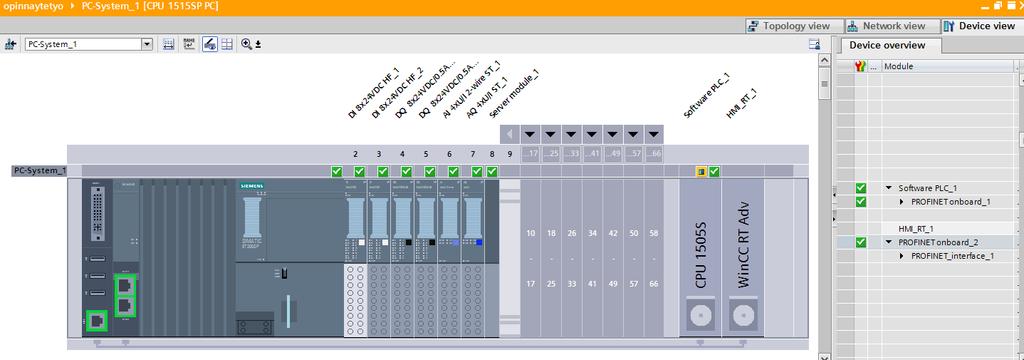This screenshot has width=1024, height=360.
Task: Click the go-to-network-view arrow icon in toolbar
Action: [x=10, y=44]
